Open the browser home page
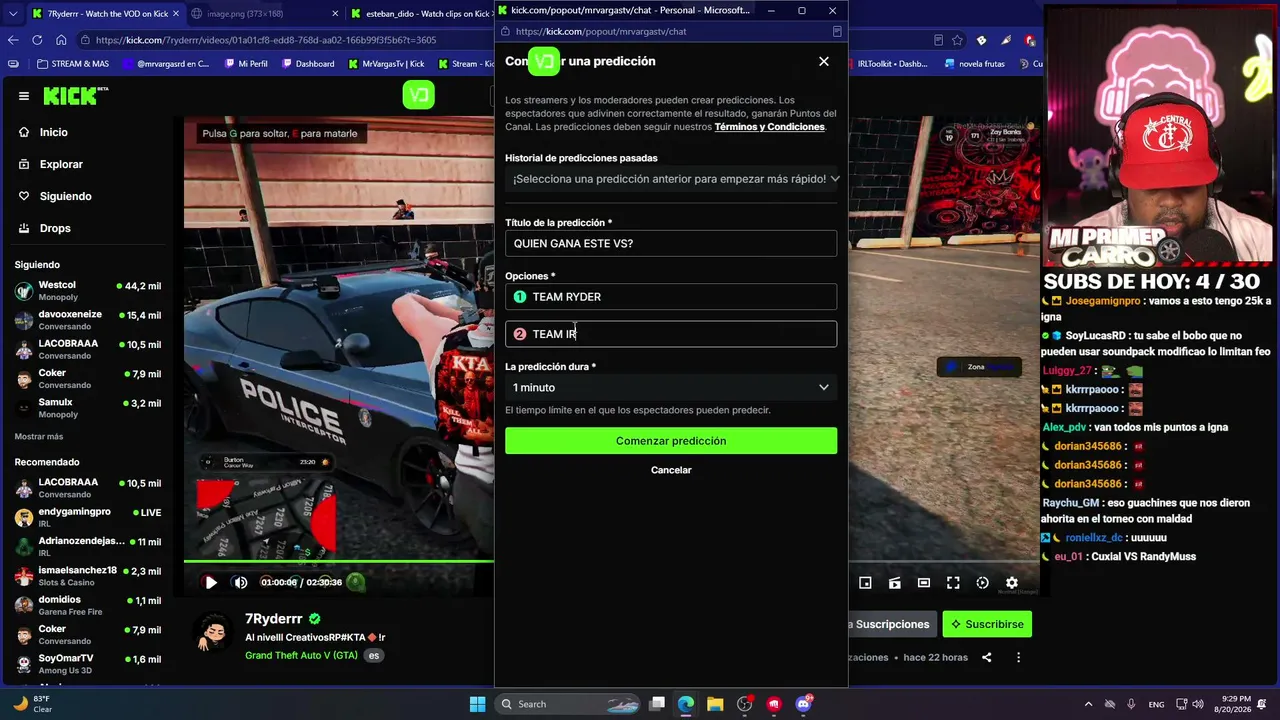The height and width of the screenshot is (720, 1280). point(61,40)
